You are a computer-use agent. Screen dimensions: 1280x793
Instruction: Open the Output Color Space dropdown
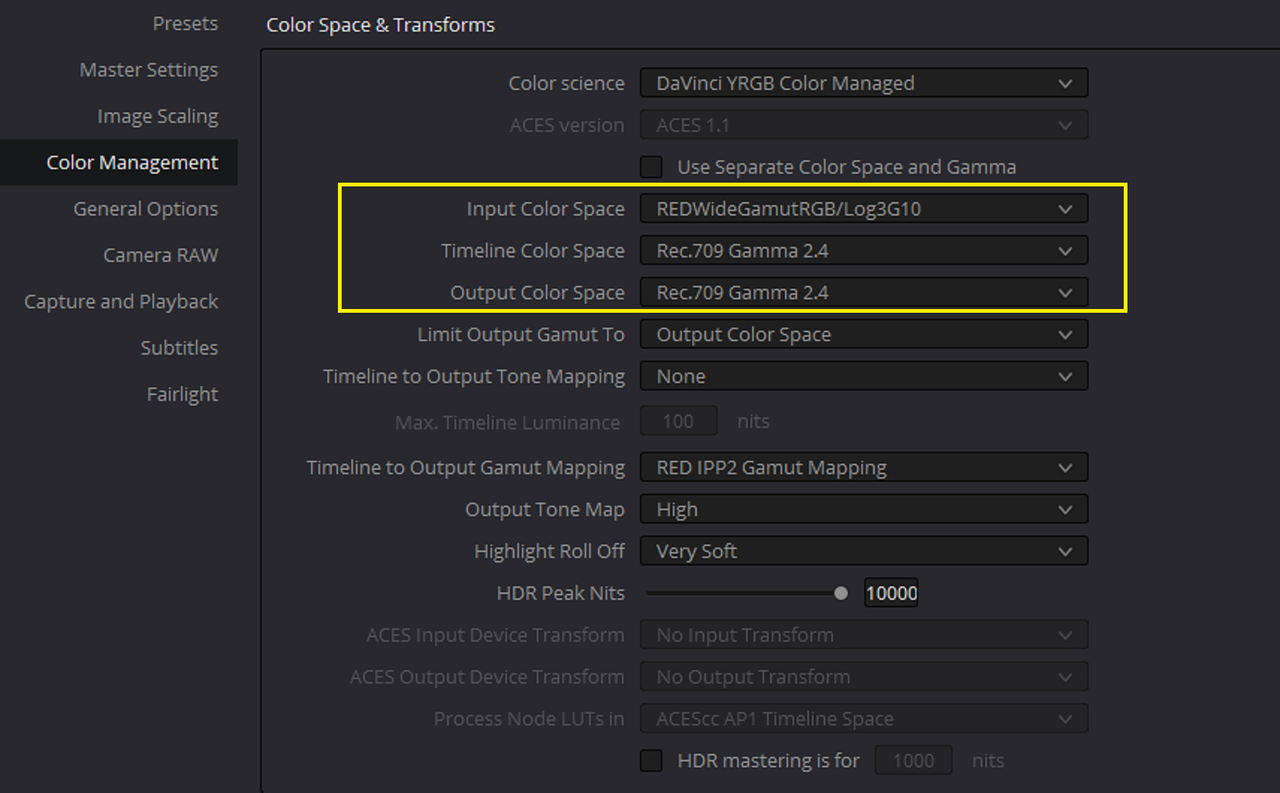coord(864,293)
